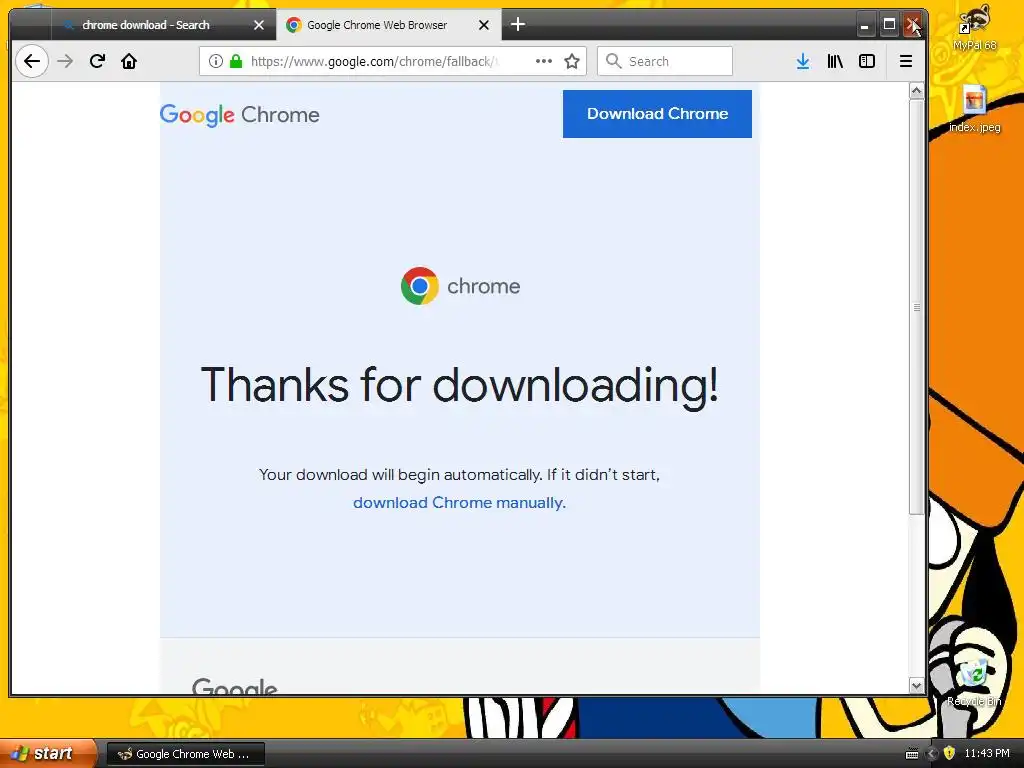Select the Recycle Bin icon
This screenshot has width=1024, height=768.
pos(974,684)
